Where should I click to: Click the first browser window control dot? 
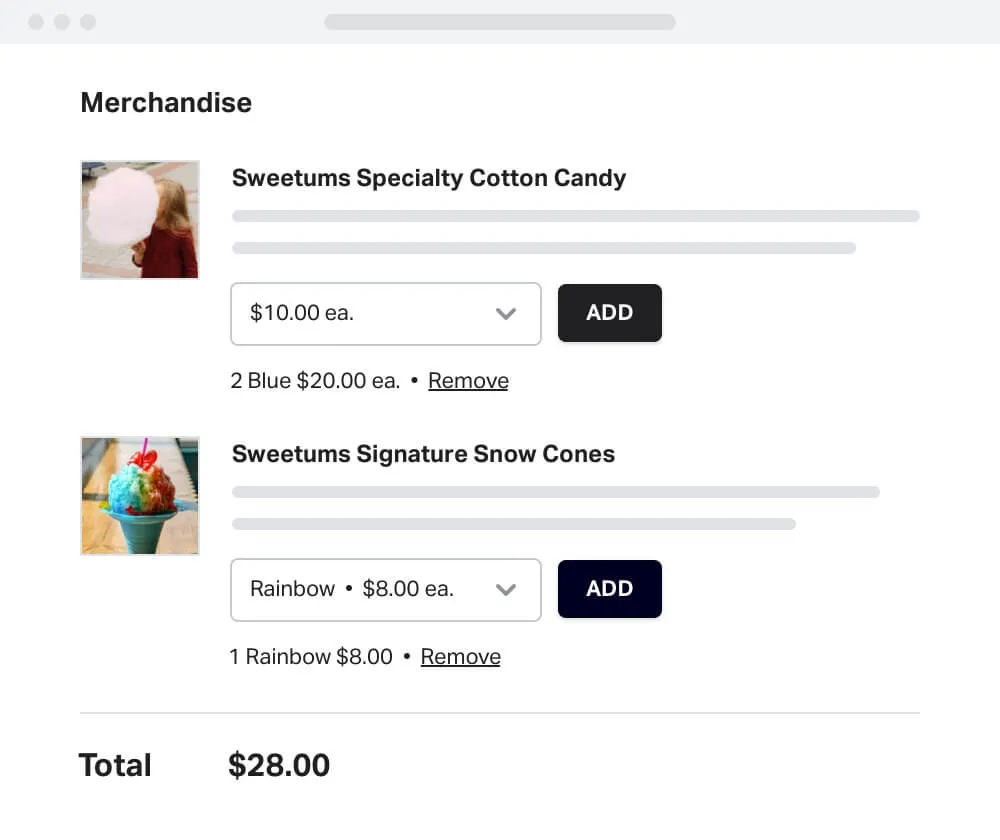point(36,21)
